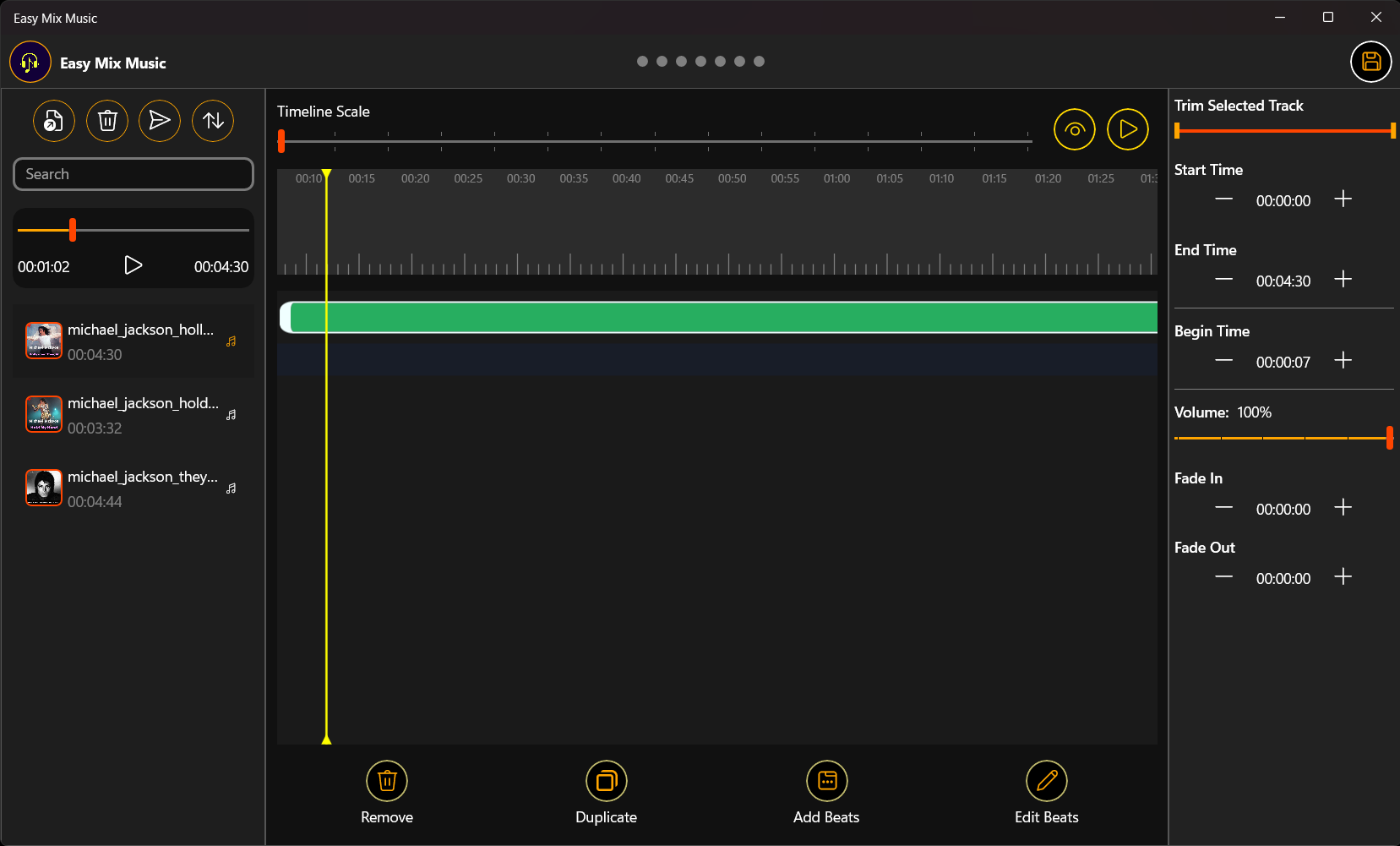This screenshot has width=1400, height=846.
Task: Remove the selected track from timeline
Action: coord(387,781)
